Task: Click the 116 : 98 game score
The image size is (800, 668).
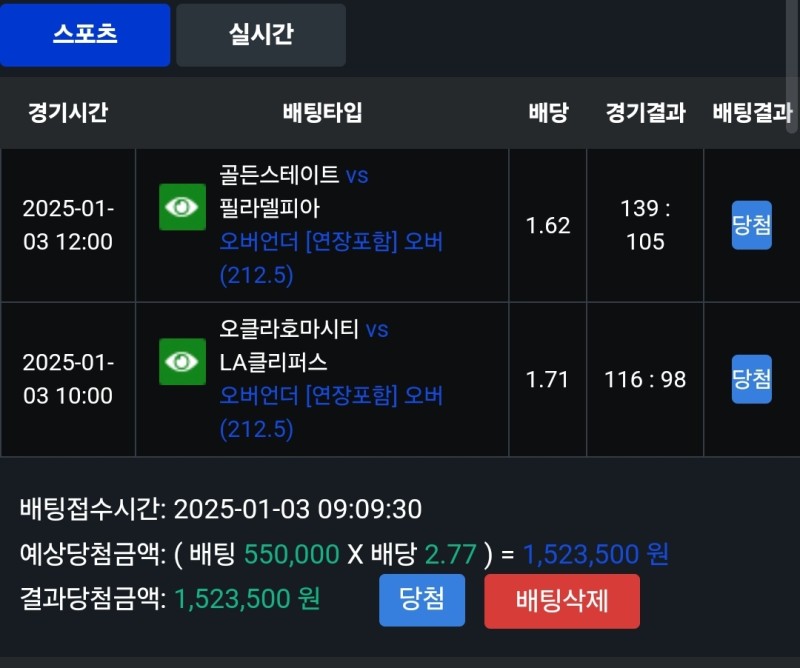Action: point(645,380)
